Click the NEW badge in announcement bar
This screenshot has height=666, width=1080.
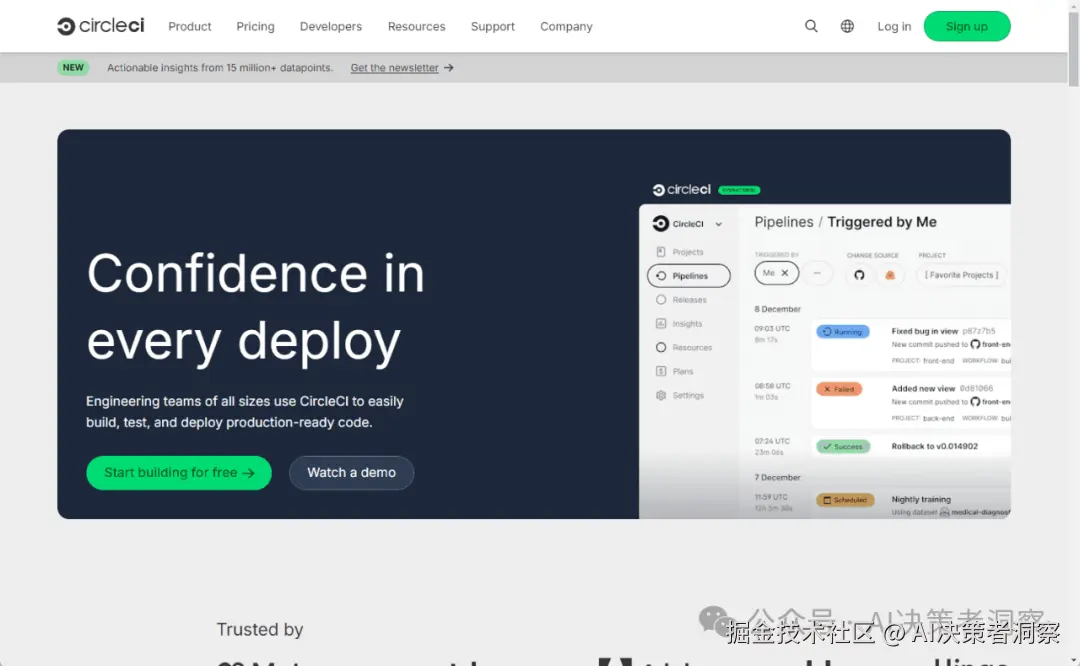click(x=73, y=67)
